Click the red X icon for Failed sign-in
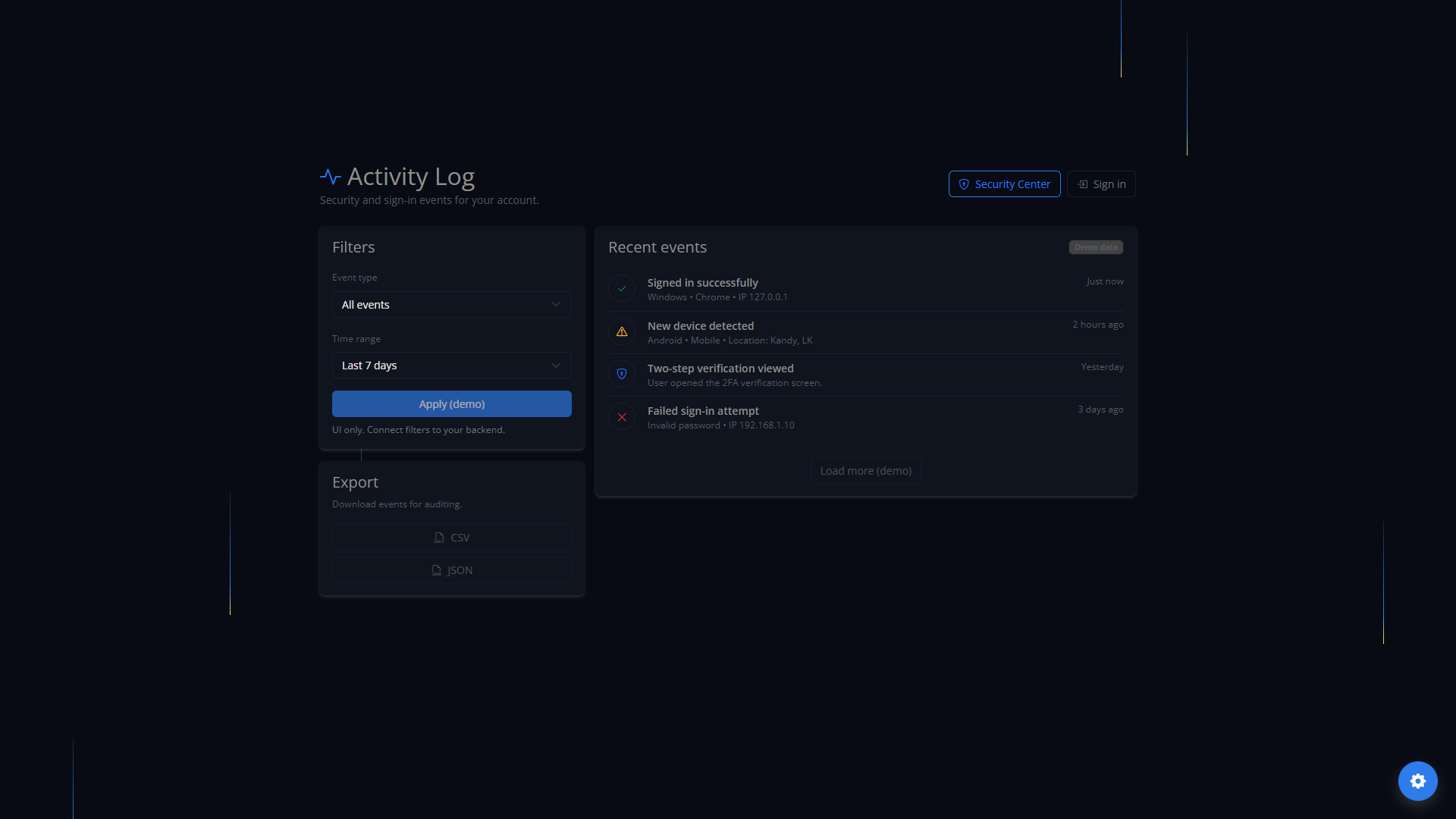 tap(622, 417)
